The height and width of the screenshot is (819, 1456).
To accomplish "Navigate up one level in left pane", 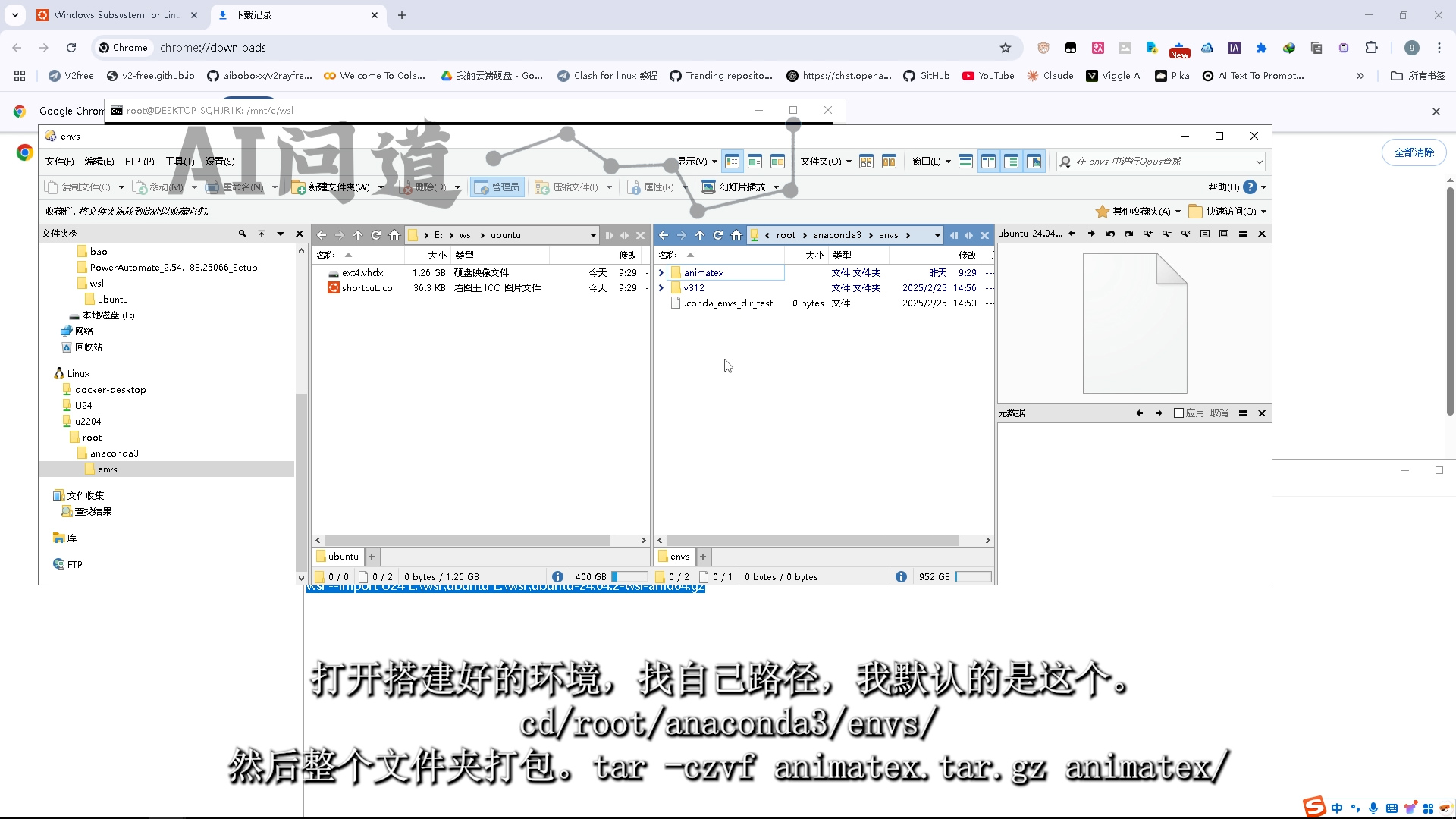I will [358, 235].
